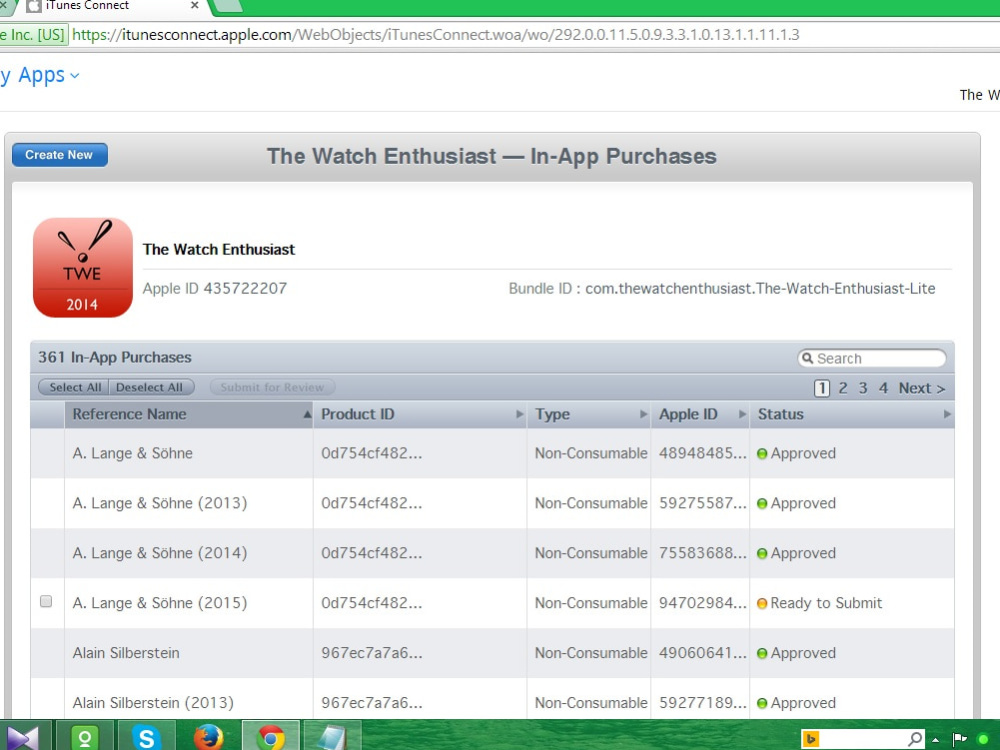
Task: Open the green Q app in taskbar
Action: click(85, 737)
